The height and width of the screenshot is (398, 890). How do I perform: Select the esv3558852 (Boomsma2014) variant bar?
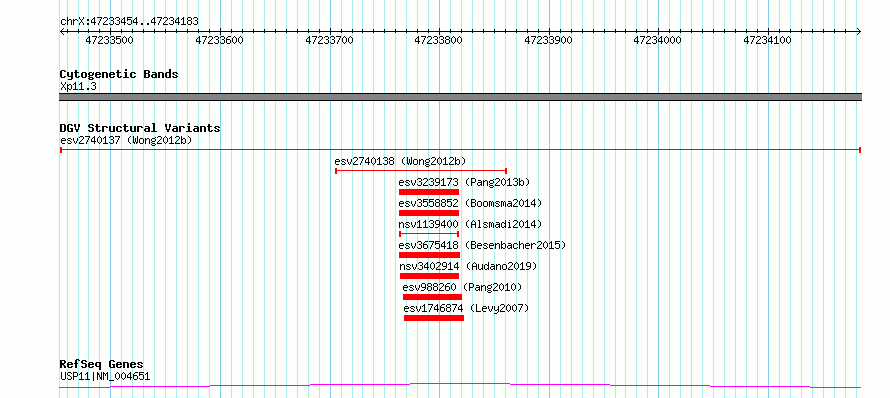pyautogui.click(x=429, y=213)
